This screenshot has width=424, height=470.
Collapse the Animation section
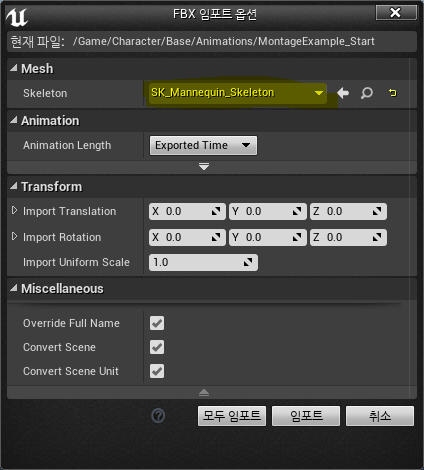(13, 120)
